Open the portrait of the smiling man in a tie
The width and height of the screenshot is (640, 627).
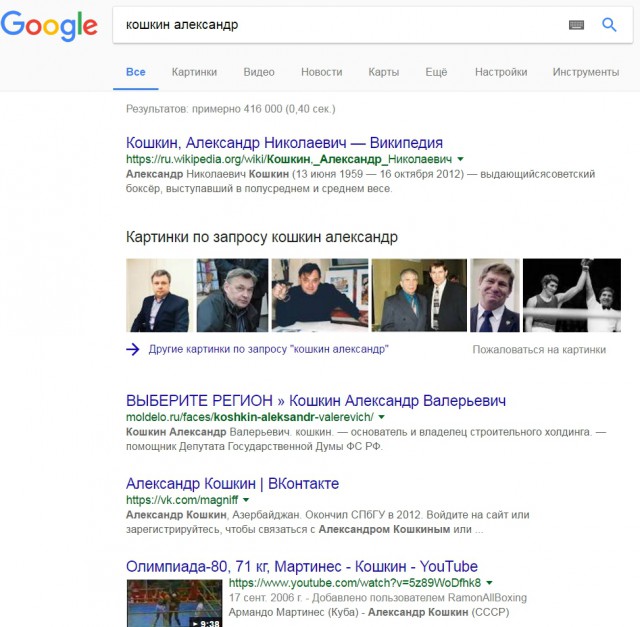tap(495, 295)
